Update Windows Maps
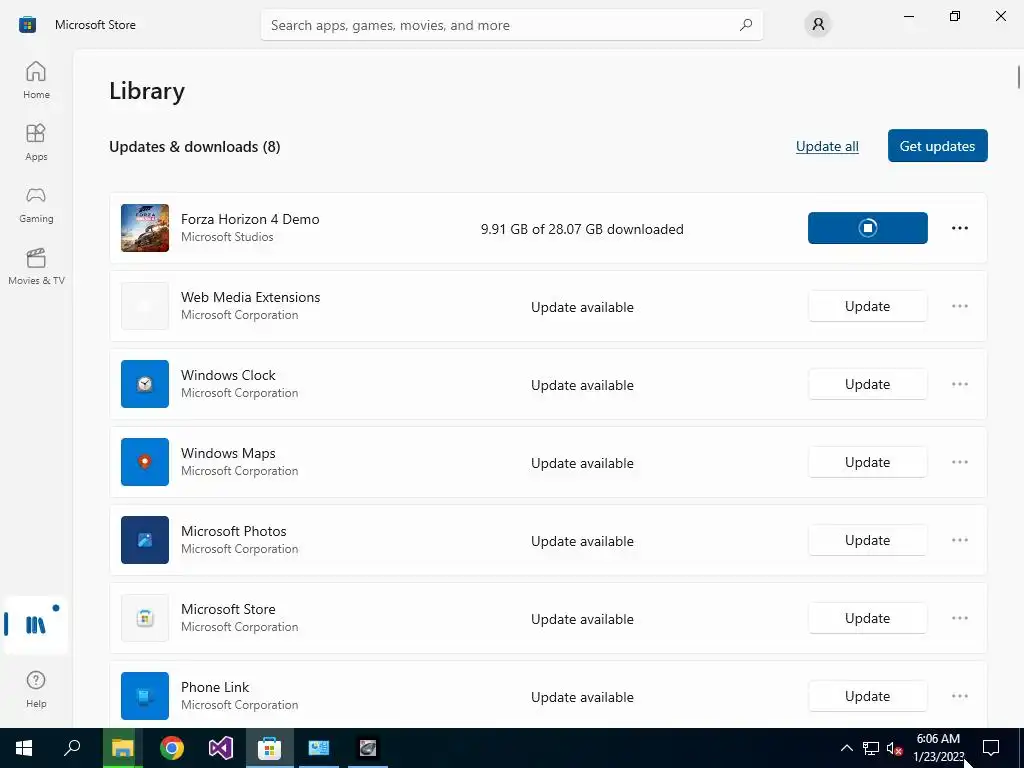The height and width of the screenshot is (768, 1024). (x=867, y=462)
